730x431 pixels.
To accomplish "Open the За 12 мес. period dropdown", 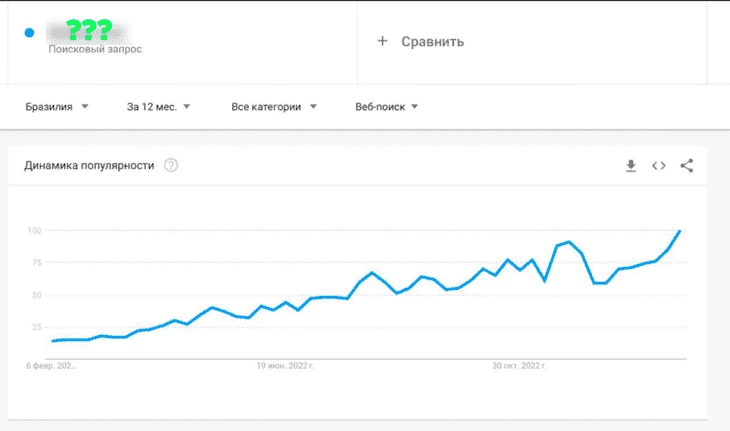I will tap(158, 107).
